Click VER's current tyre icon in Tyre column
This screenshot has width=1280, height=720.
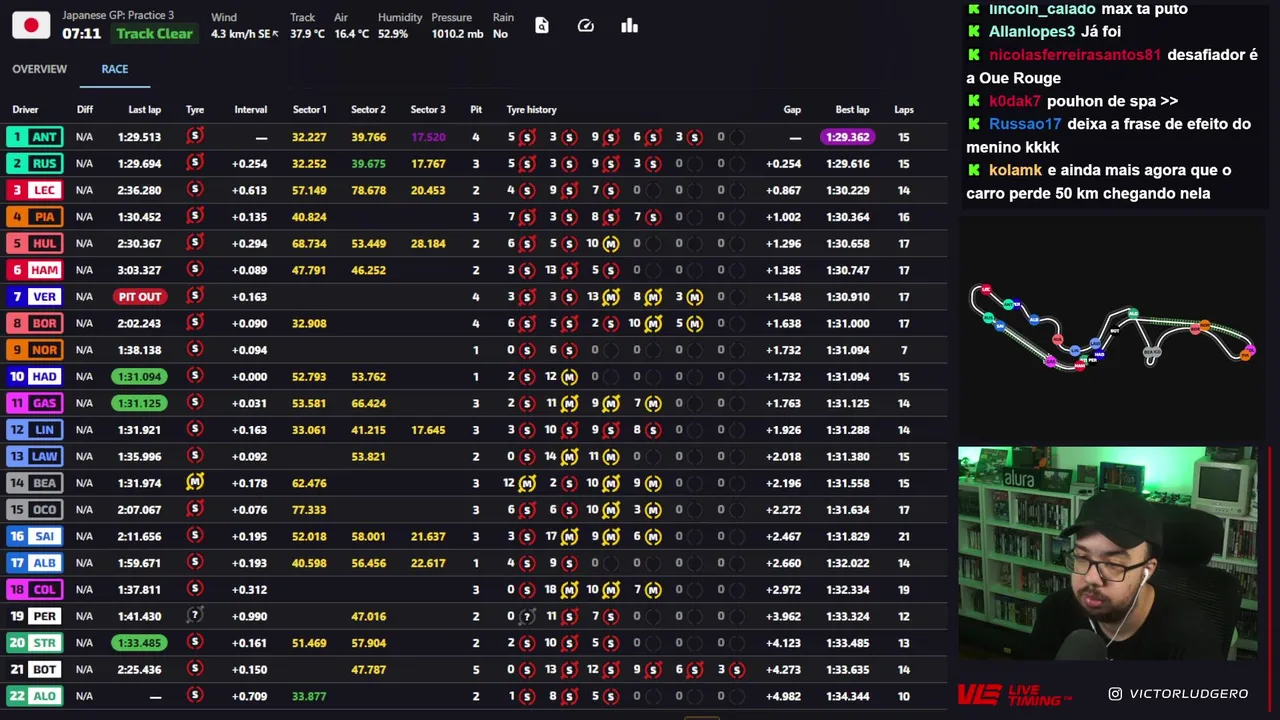pos(195,296)
